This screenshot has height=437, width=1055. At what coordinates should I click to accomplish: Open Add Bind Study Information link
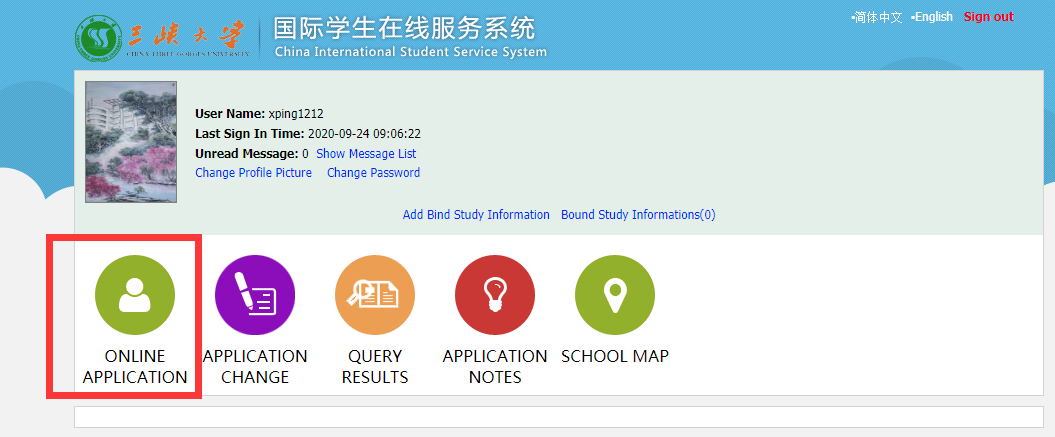(x=476, y=215)
